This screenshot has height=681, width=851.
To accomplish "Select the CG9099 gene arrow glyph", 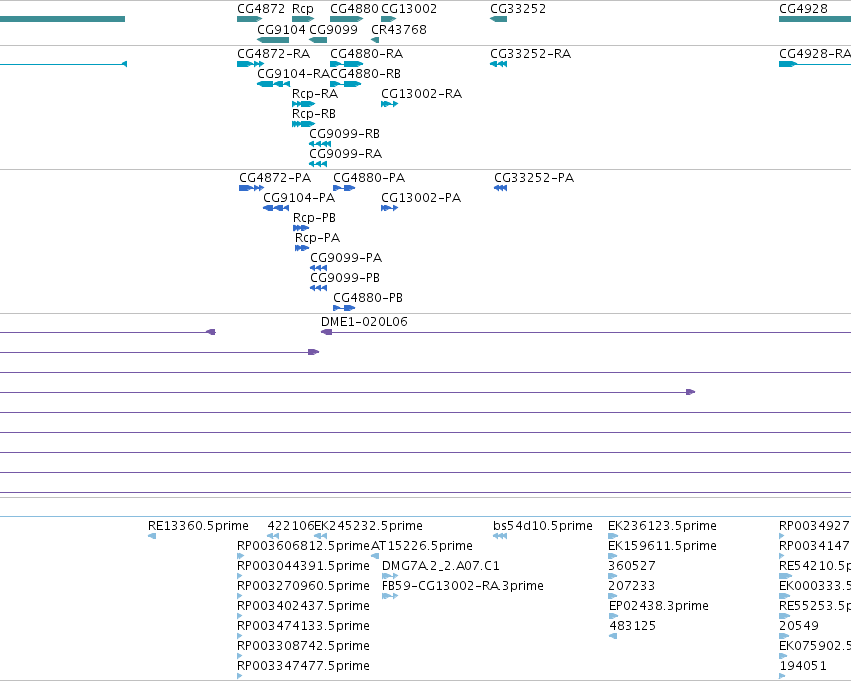I will point(318,40).
